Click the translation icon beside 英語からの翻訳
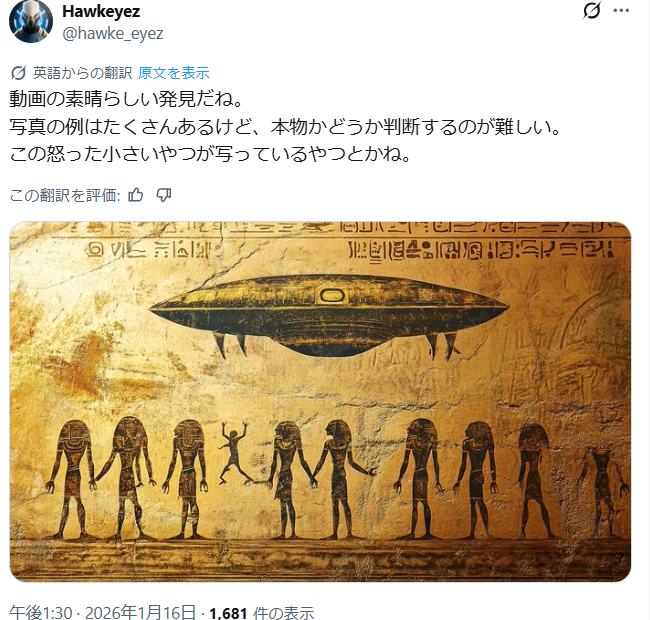Screen dimensions: 650x620 pos(19,73)
